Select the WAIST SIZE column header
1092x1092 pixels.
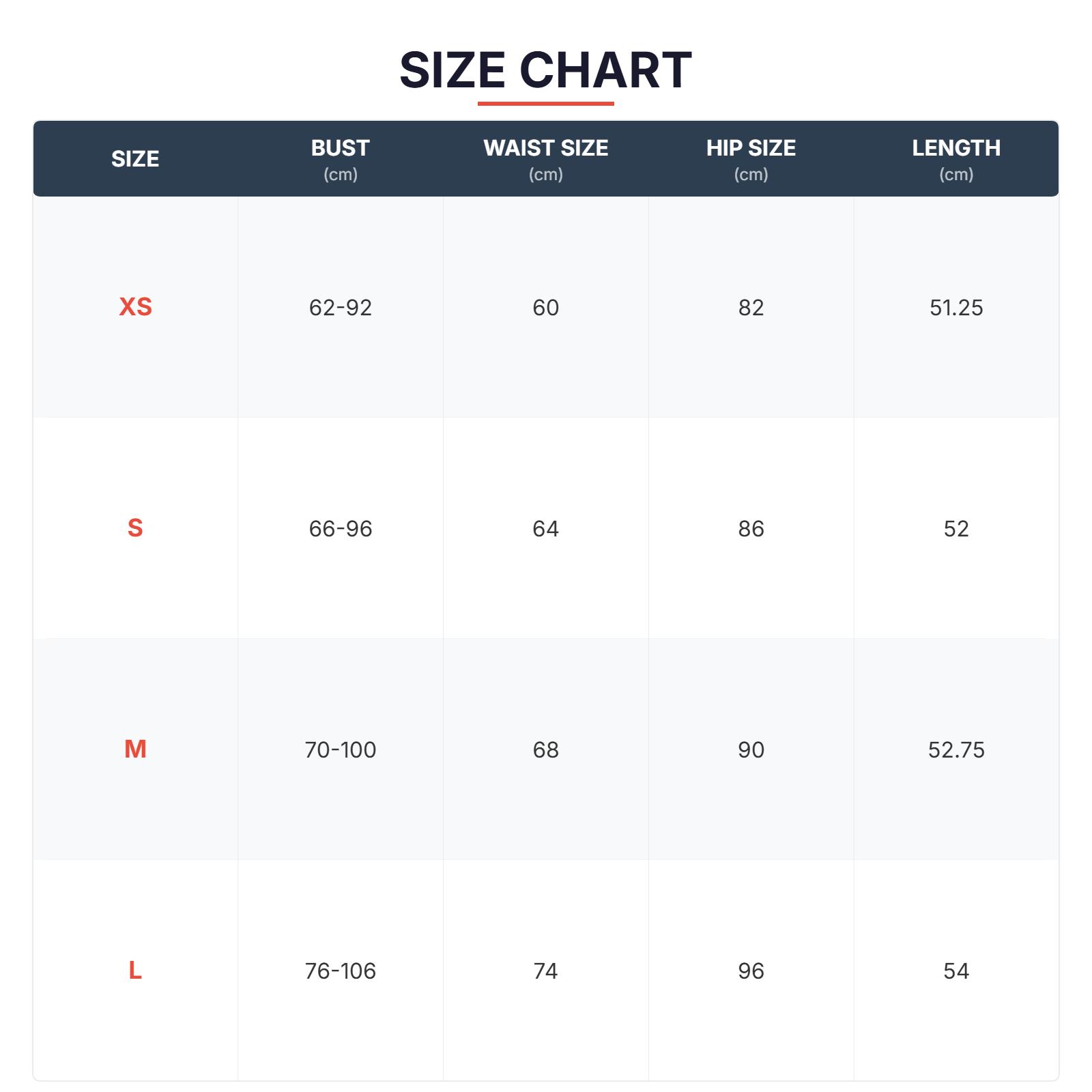[545, 159]
